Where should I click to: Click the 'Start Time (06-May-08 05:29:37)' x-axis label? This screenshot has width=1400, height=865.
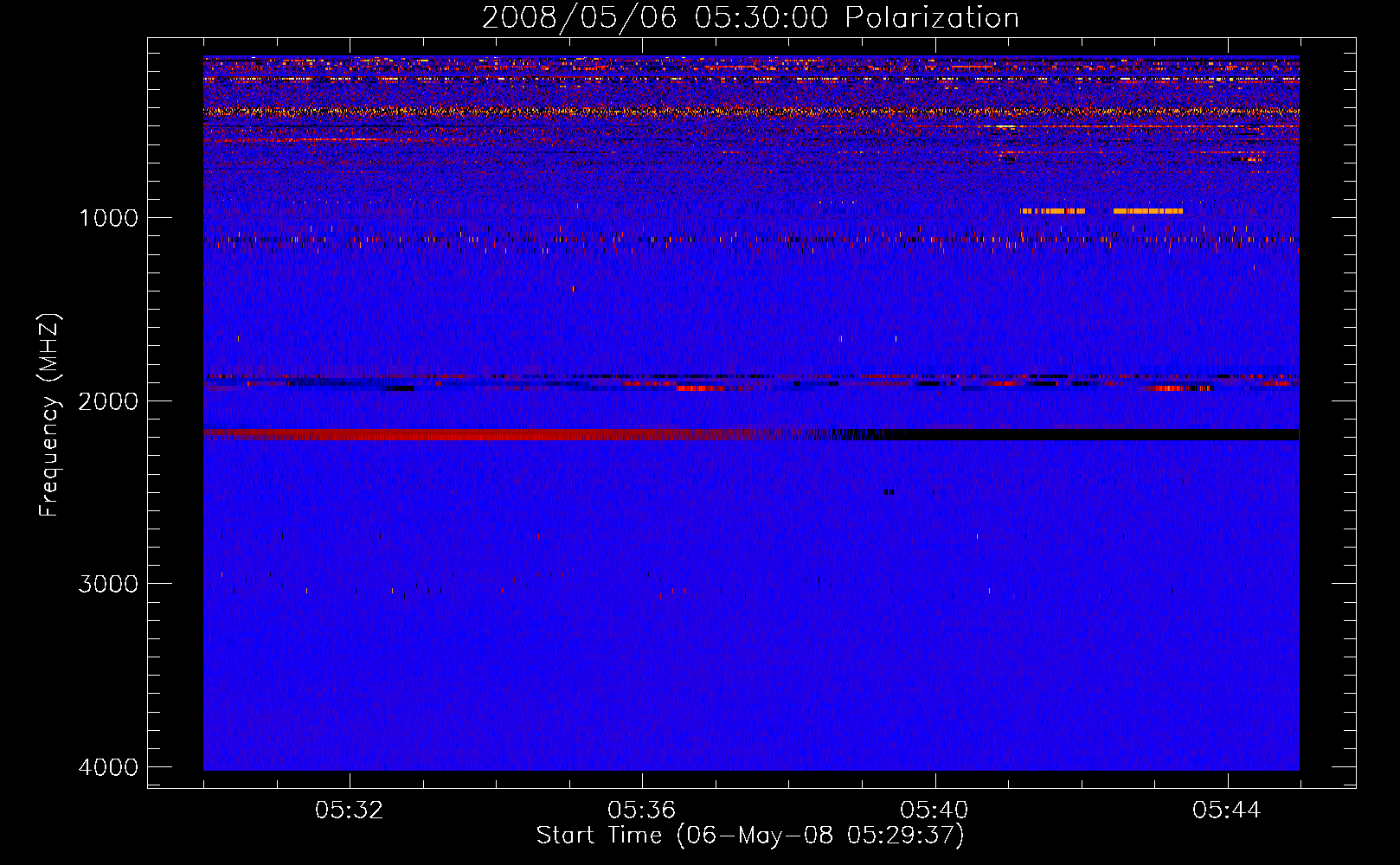(x=750, y=836)
